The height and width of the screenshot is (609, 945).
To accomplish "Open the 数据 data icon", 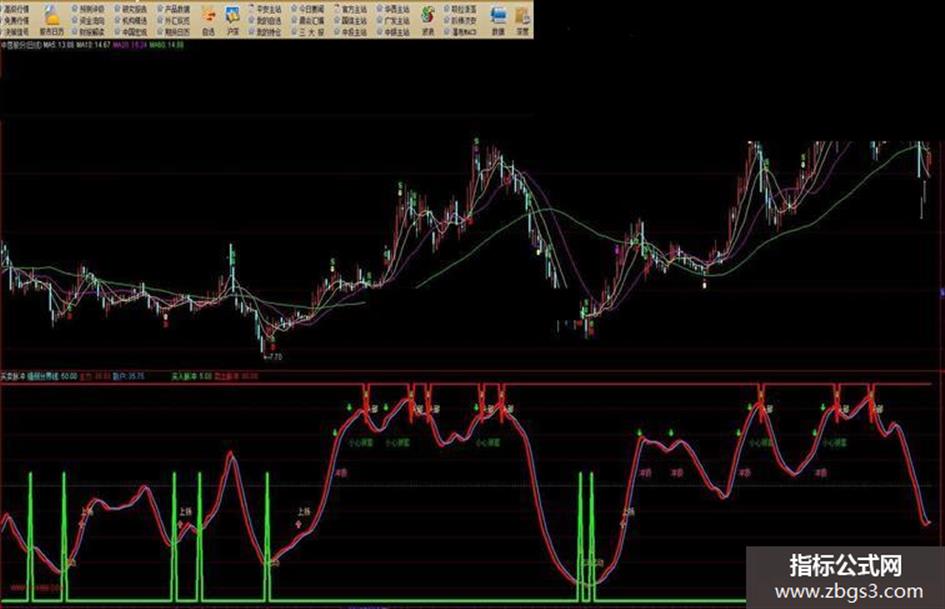I will click(498, 21).
